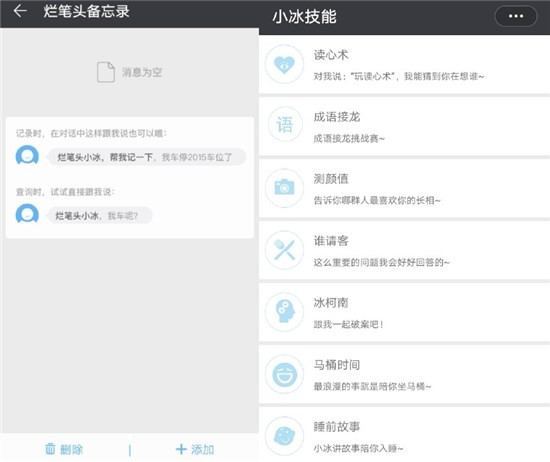
Task: Open the 读心术 skill title
Action: click(x=331, y=55)
